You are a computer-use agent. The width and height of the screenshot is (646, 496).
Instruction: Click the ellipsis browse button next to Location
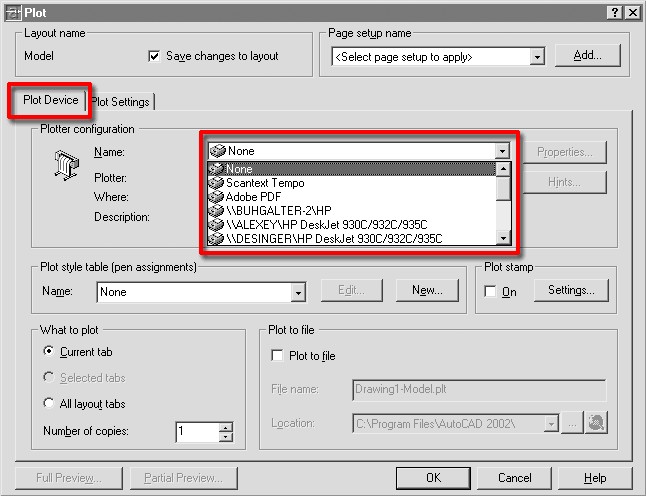click(x=572, y=423)
